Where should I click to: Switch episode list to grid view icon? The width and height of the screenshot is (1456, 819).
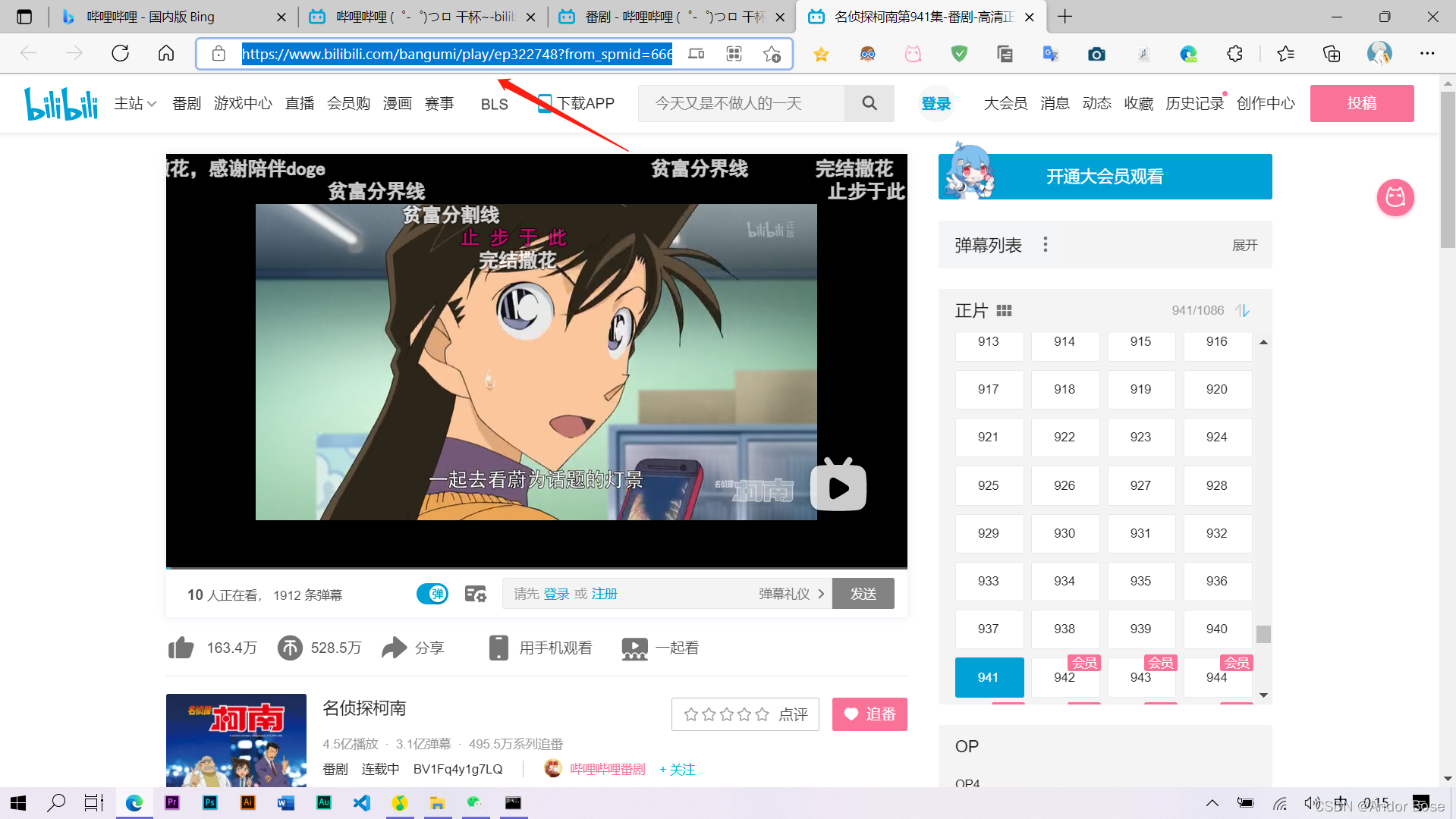pos(1004,310)
